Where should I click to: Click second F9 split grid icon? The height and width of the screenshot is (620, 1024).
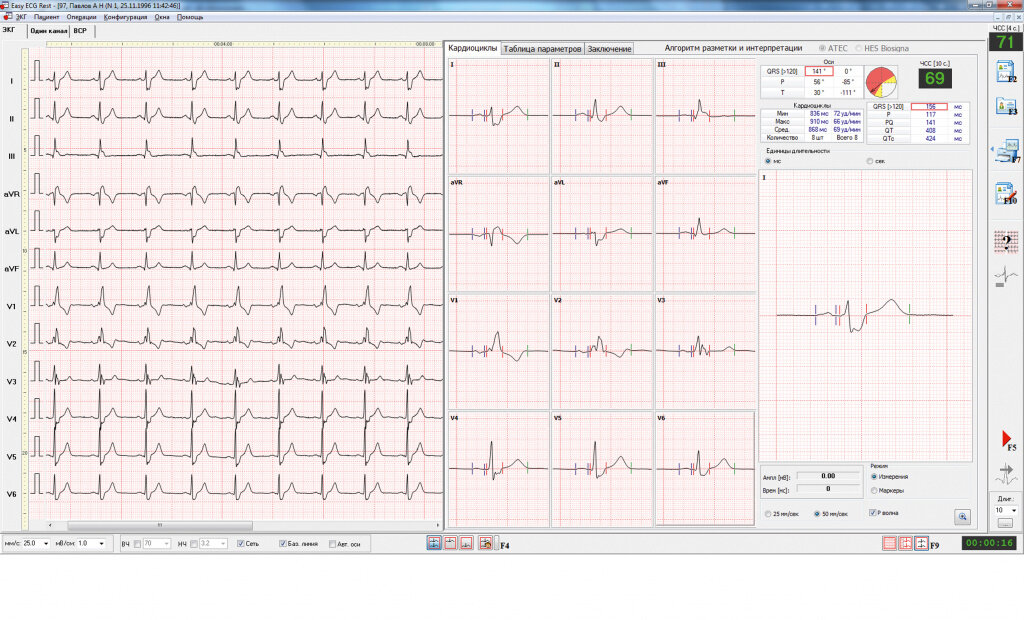[905, 544]
